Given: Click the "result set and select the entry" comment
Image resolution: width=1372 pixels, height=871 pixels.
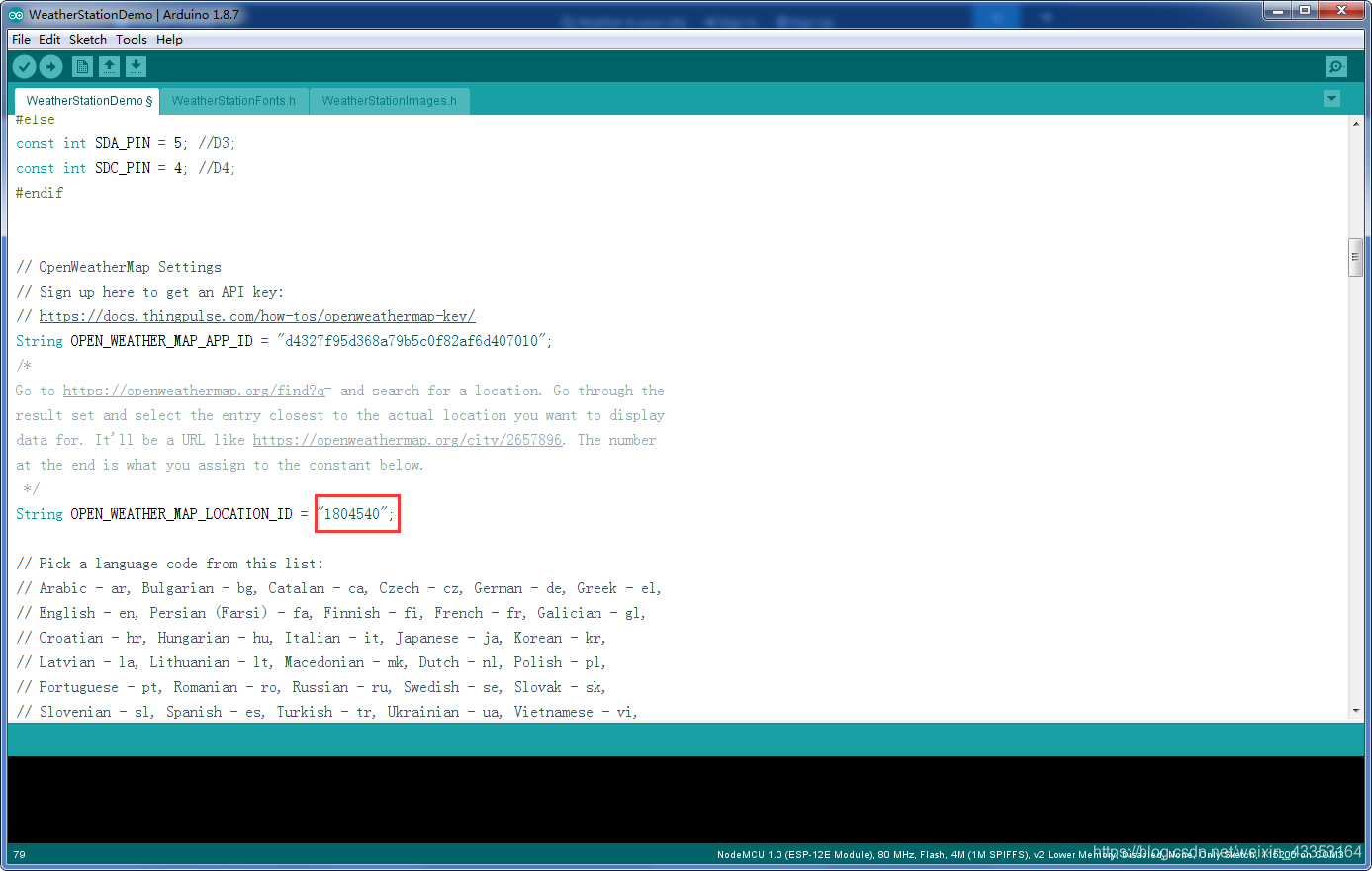Looking at the screenshot, I should point(340,415).
